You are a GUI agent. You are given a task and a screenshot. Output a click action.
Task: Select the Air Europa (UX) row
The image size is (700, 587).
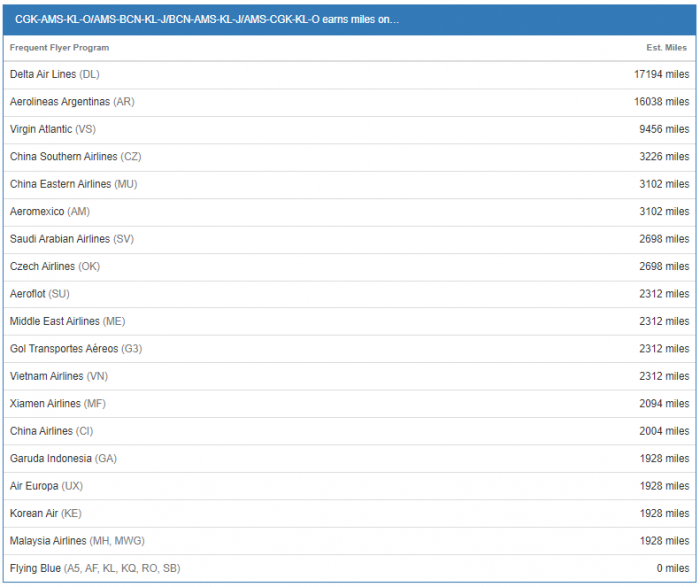[x=350, y=487]
